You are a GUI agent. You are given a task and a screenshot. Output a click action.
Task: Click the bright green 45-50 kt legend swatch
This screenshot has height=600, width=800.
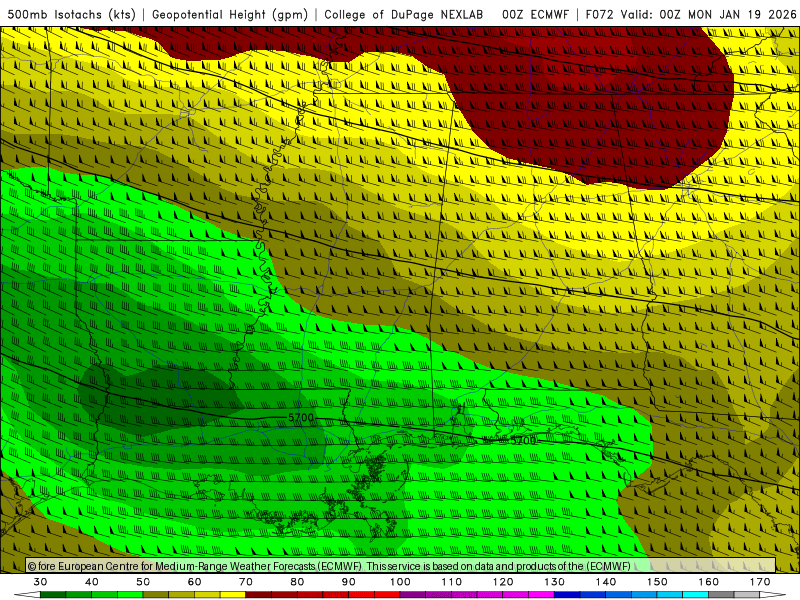(x=130, y=595)
